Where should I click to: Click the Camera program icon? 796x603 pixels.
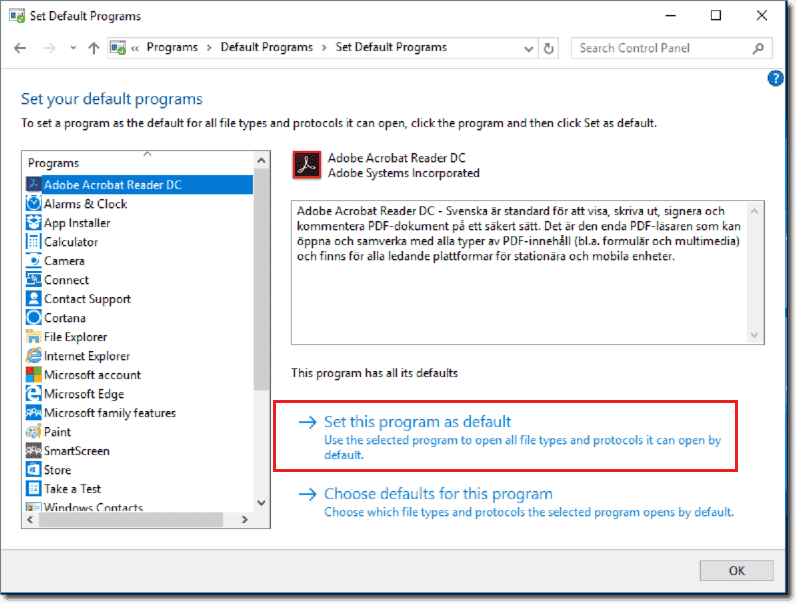(x=34, y=260)
